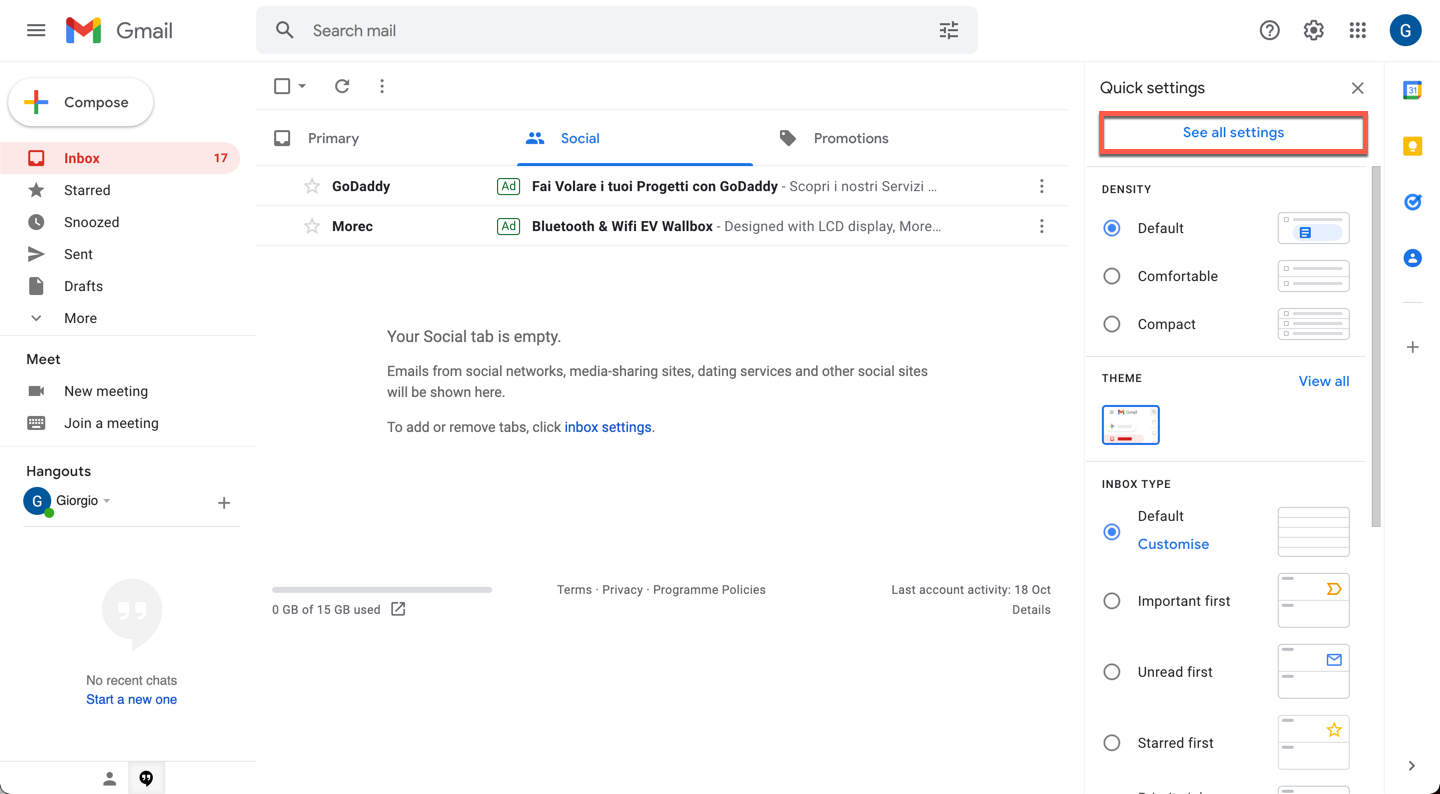This screenshot has height=794, width=1440.
Task: Open the inbox settings link
Action: [608, 427]
